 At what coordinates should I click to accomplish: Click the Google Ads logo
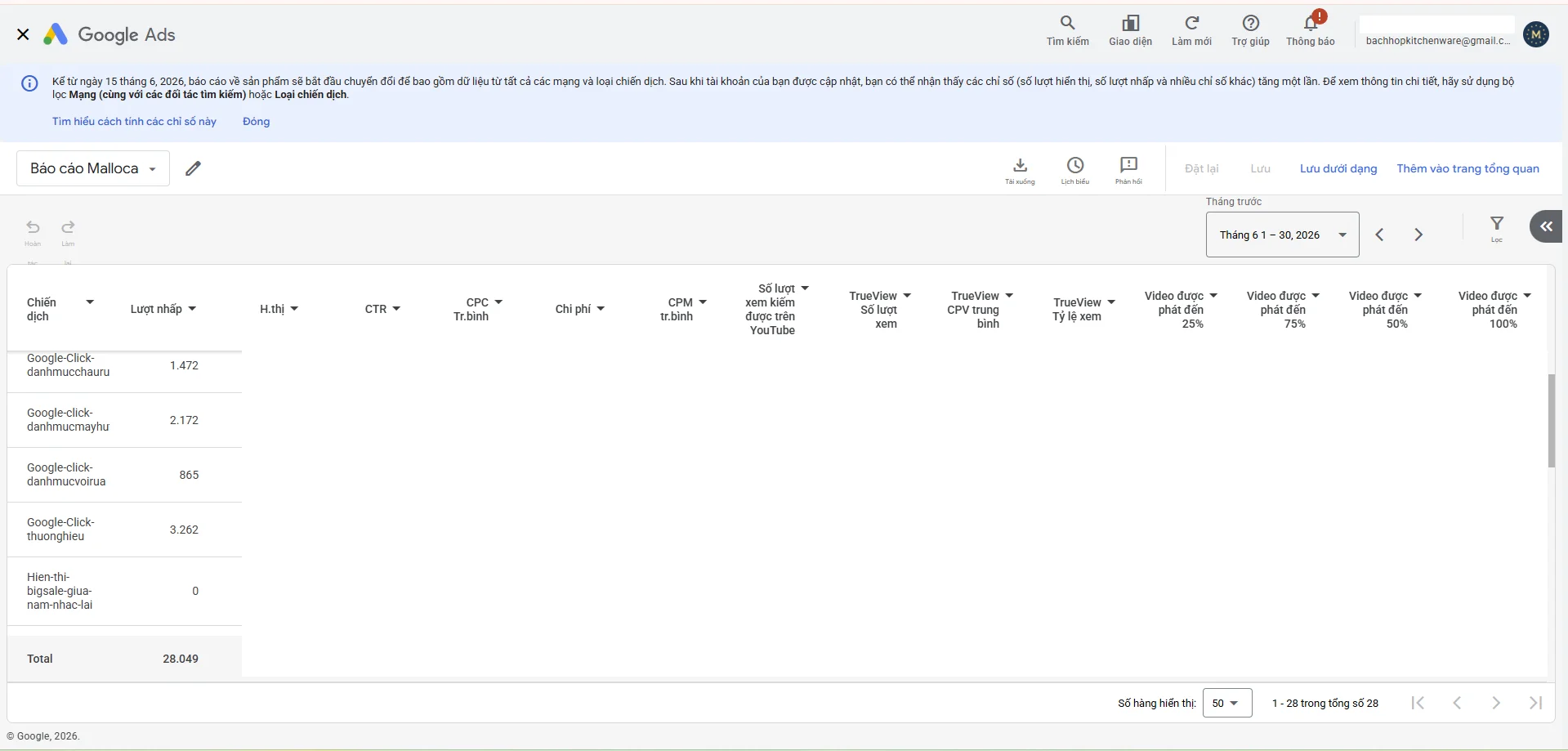(109, 34)
